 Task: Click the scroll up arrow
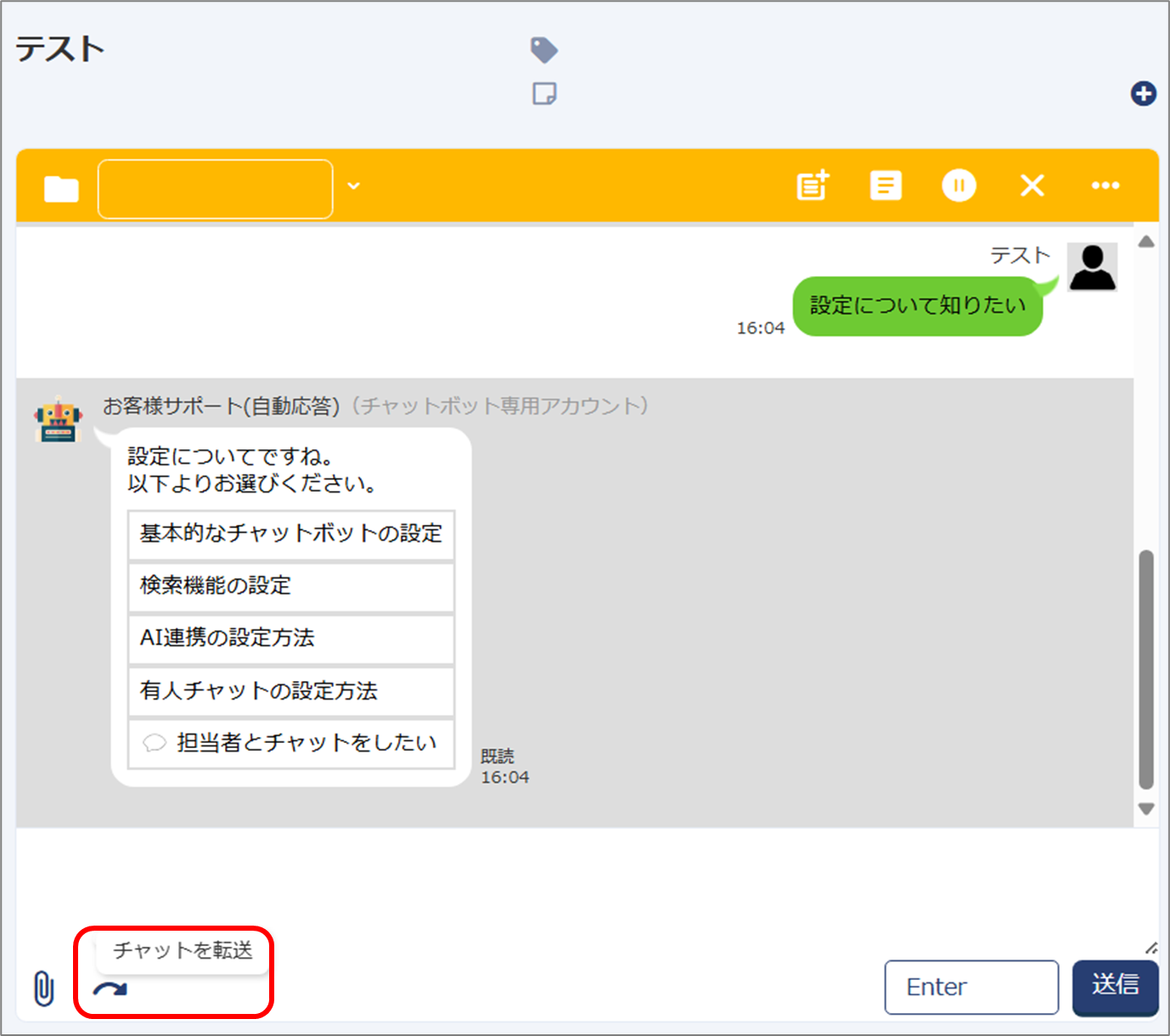pyautogui.click(x=1146, y=242)
